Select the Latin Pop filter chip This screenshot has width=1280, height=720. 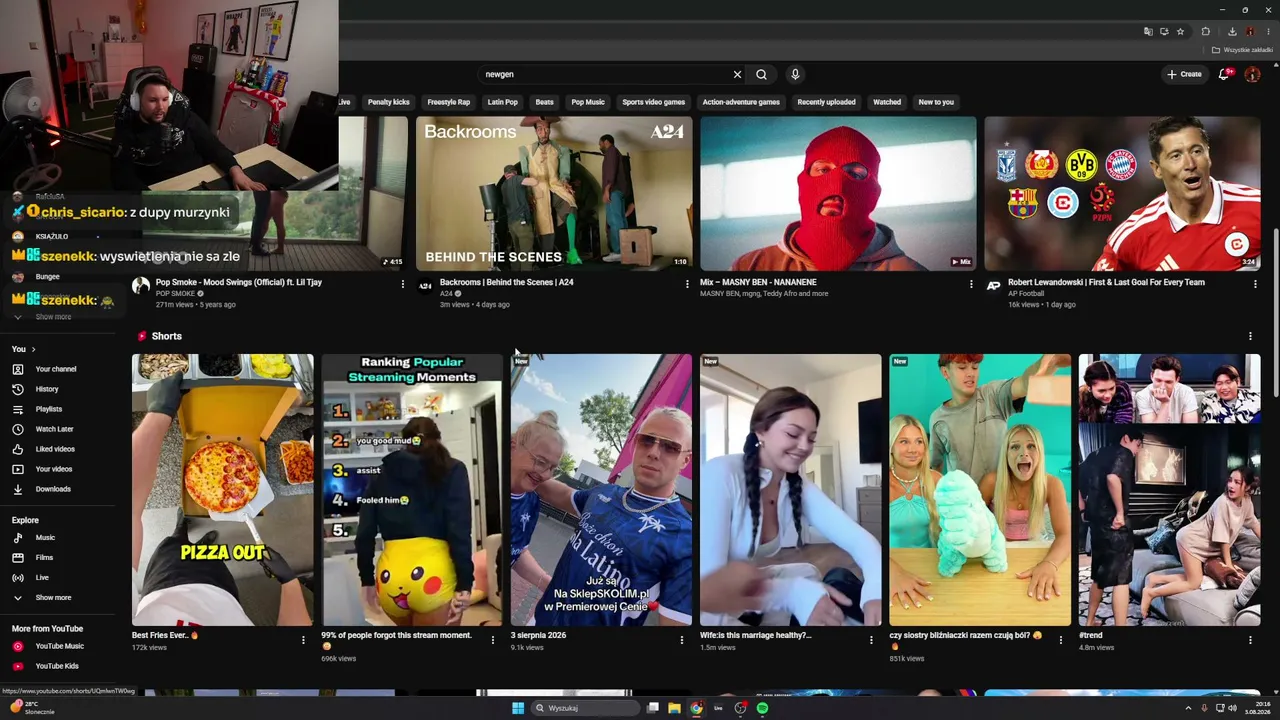(503, 102)
